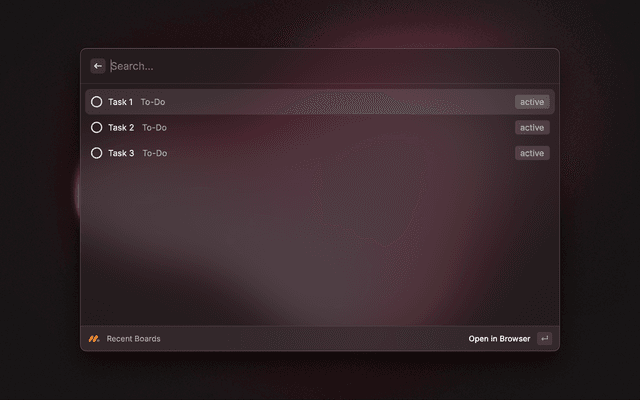Click To-Do label next to Task 1
Screen dimensions: 640x400
tap(153, 102)
